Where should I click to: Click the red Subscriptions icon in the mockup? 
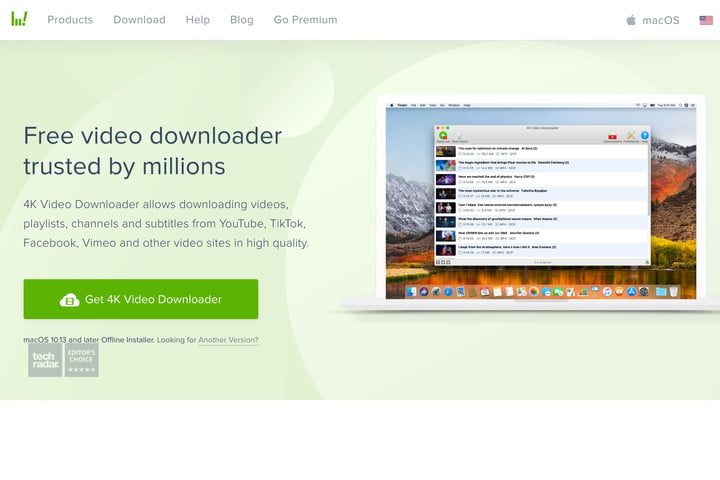coord(612,136)
